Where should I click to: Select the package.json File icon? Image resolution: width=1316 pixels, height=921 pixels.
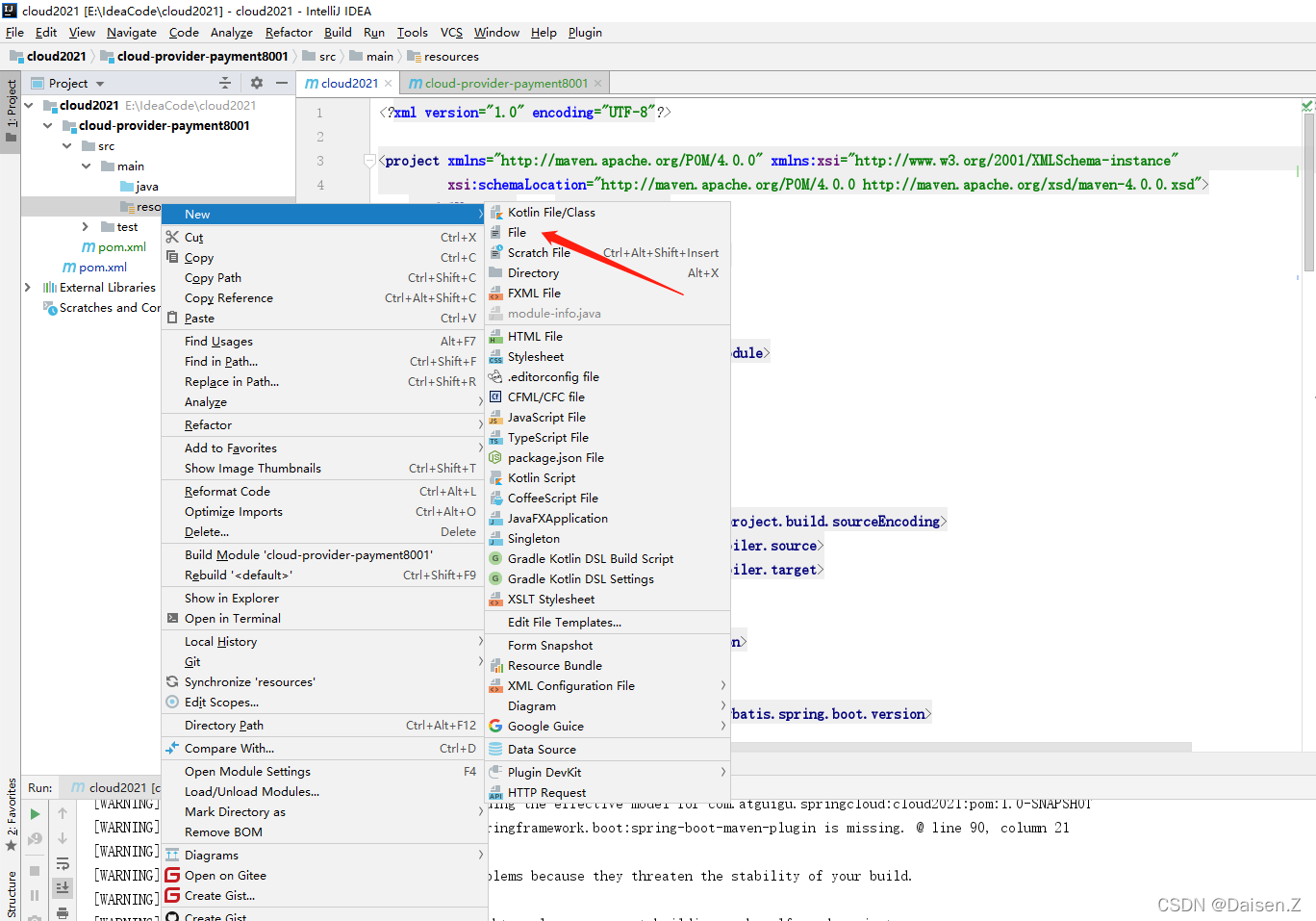[495, 458]
